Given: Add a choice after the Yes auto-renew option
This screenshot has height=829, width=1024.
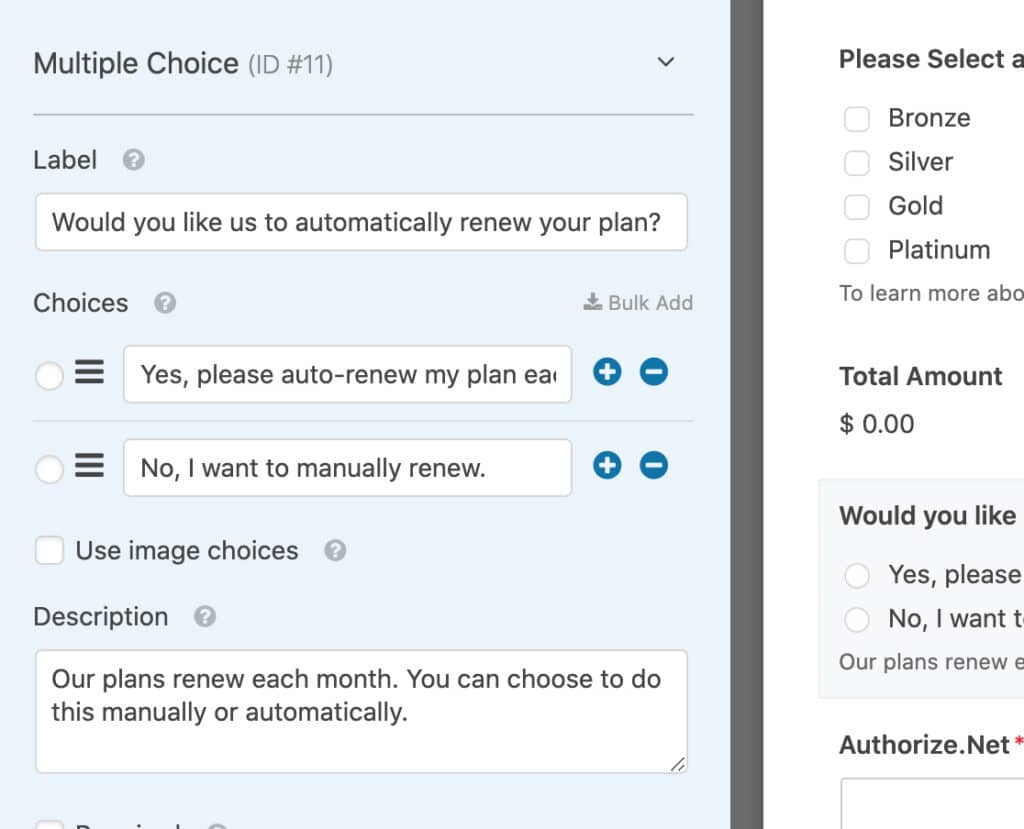Looking at the screenshot, I should [607, 373].
